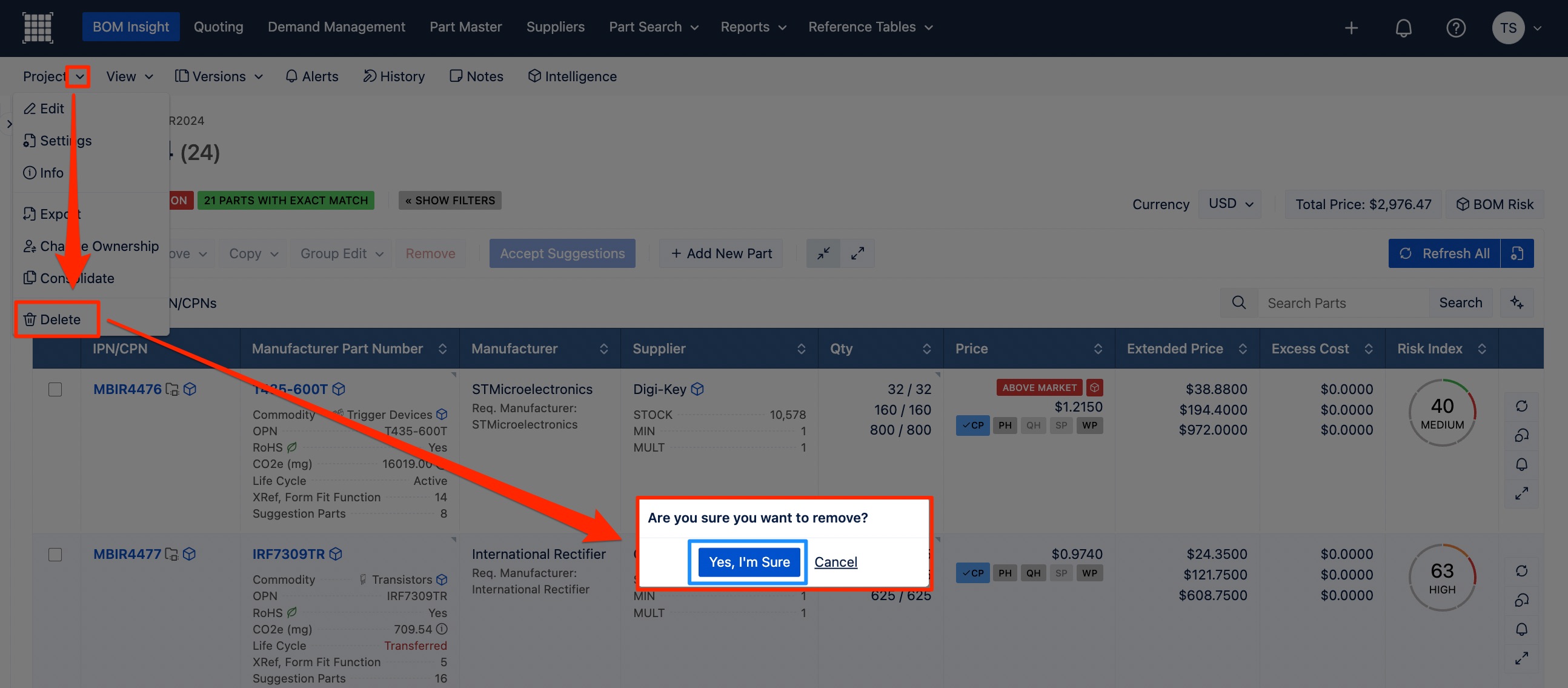Confirm with Yes, I'm Sure button

click(749, 561)
